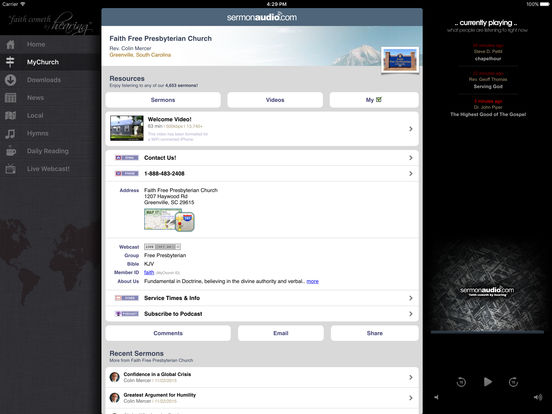Open the Welcome Video thumbnail

click(127, 128)
